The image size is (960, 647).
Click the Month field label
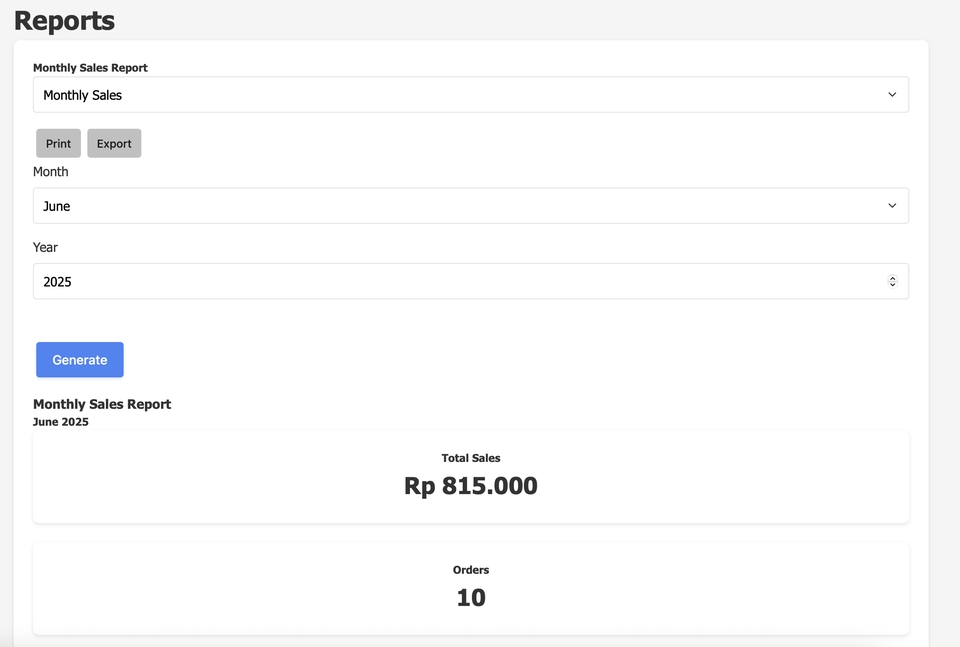[51, 172]
